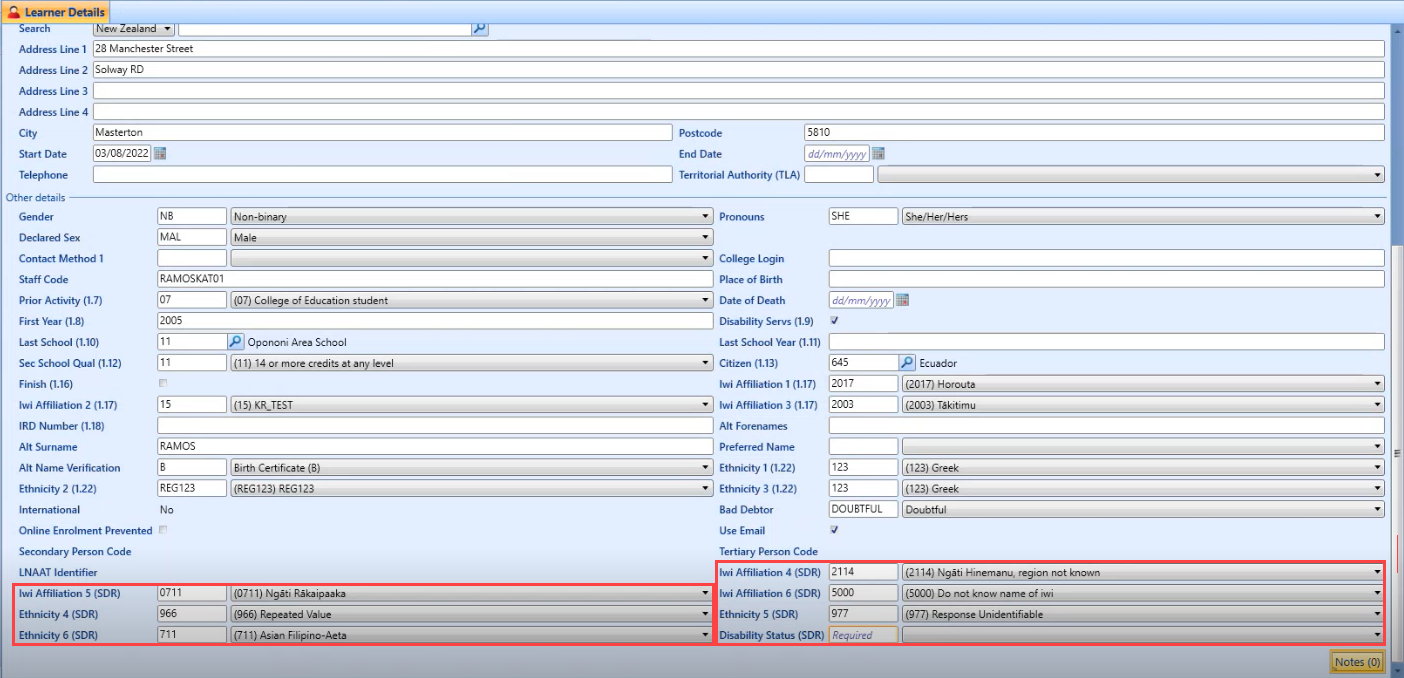Open the Iwi Affiliation 4 (SDR) dropdown

[1143, 572]
